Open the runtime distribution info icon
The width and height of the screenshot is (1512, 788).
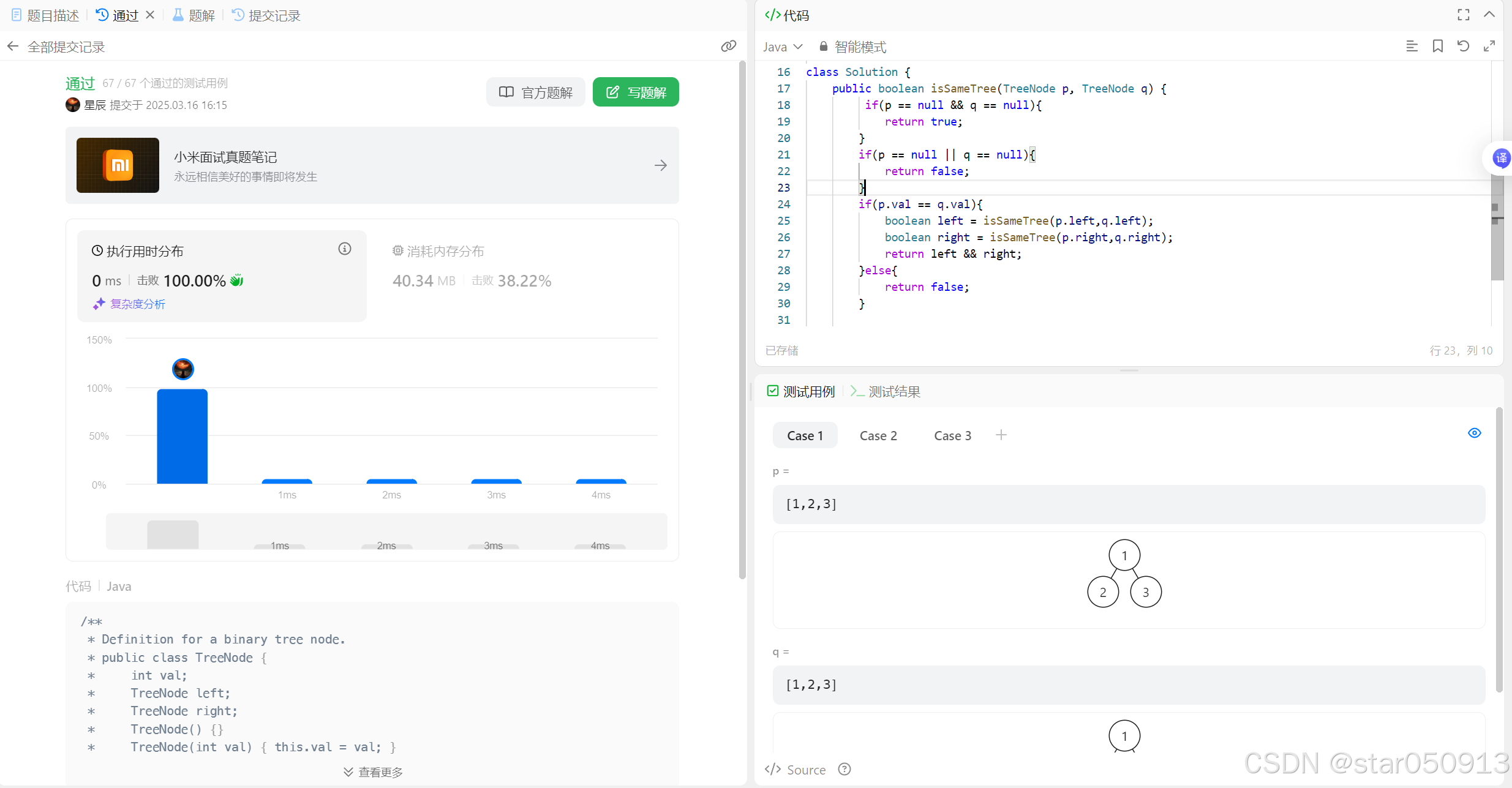[x=345, y=249]
